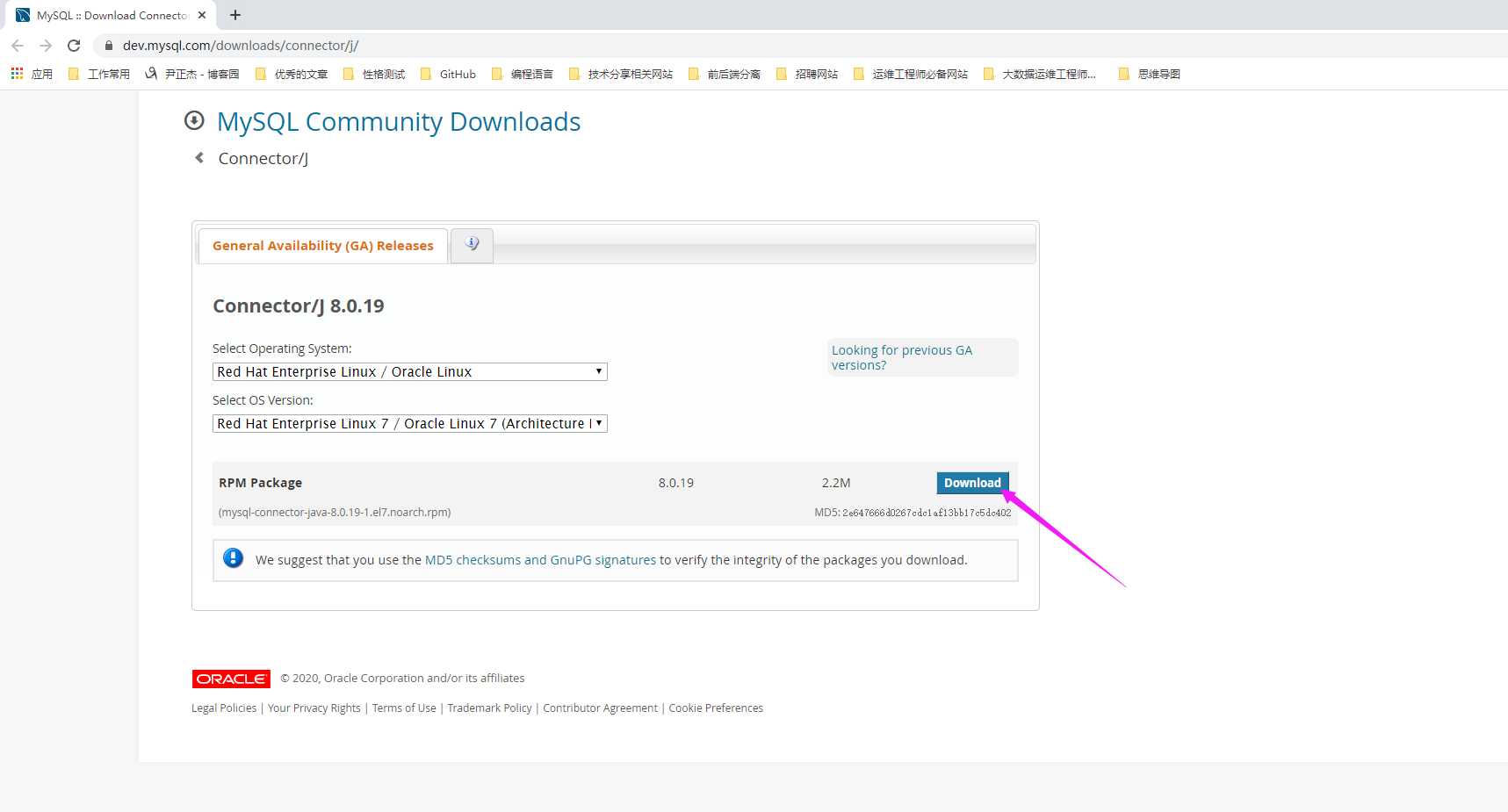Image resolution: width=1508 pixels, height=812 pixels.
Task: Open Terms of Use link
Action: click(404, 708)
